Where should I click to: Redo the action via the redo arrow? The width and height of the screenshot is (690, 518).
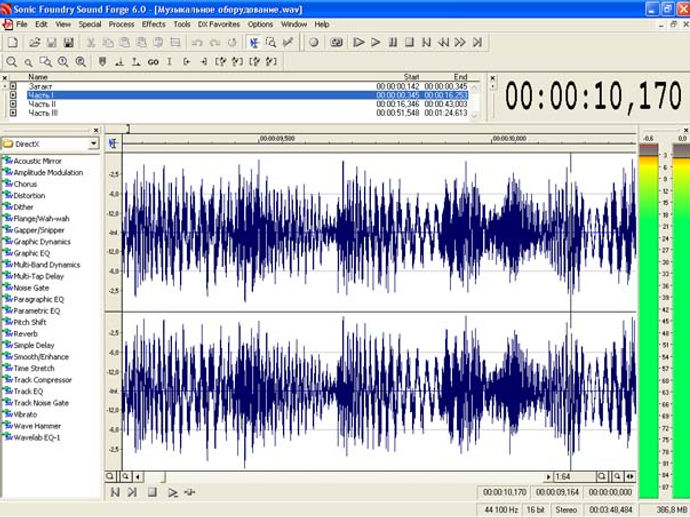pyautogui.click(x=215, y=43)
